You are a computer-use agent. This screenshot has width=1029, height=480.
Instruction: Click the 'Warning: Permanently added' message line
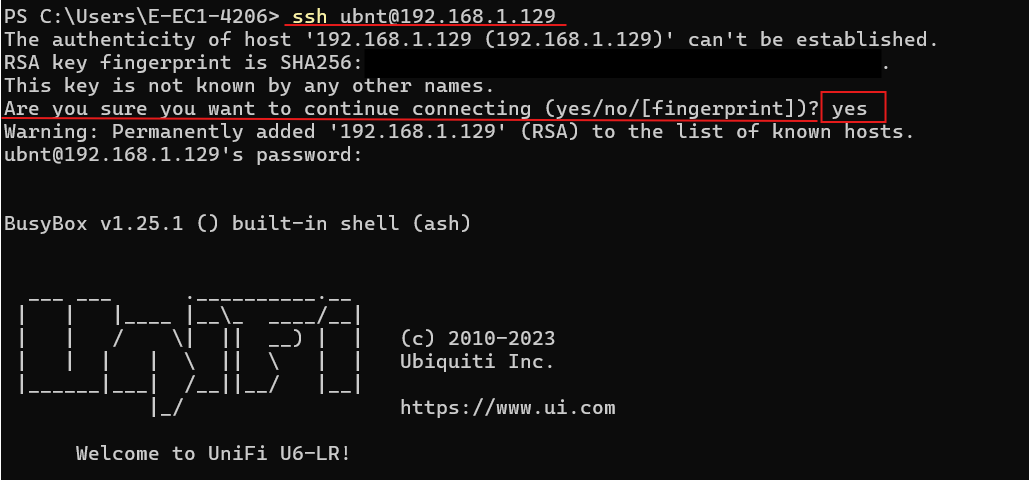[x=459, y=132]
